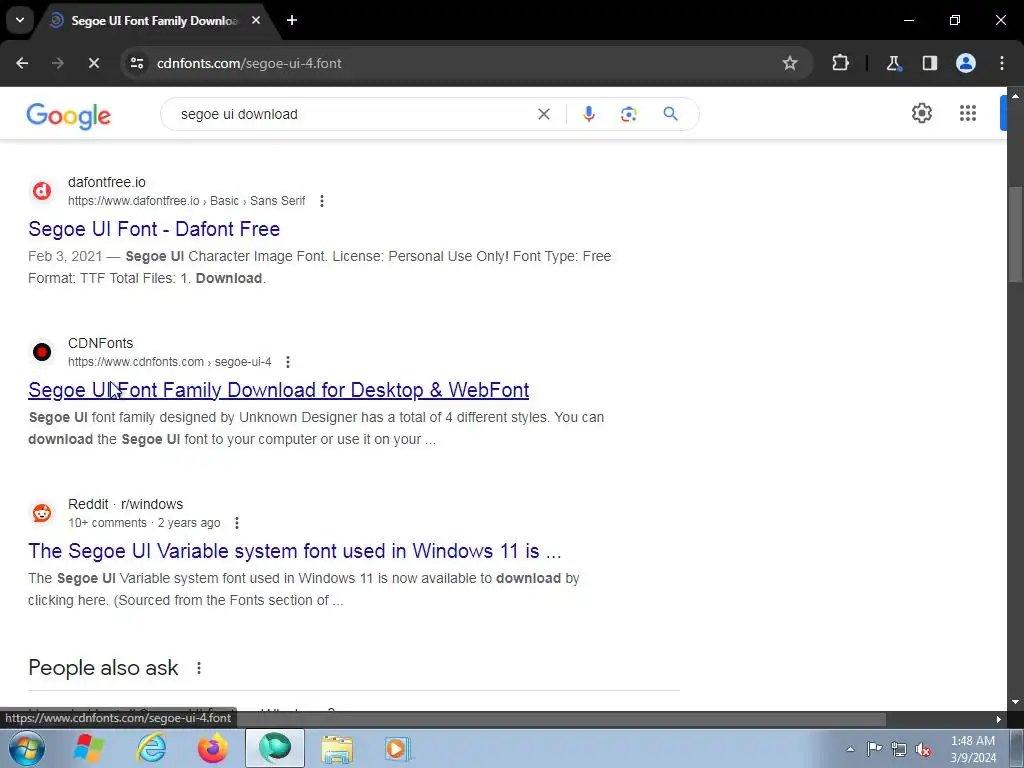
Task: Toggle the browser side panel icon
Action: (x=929, y=63)
